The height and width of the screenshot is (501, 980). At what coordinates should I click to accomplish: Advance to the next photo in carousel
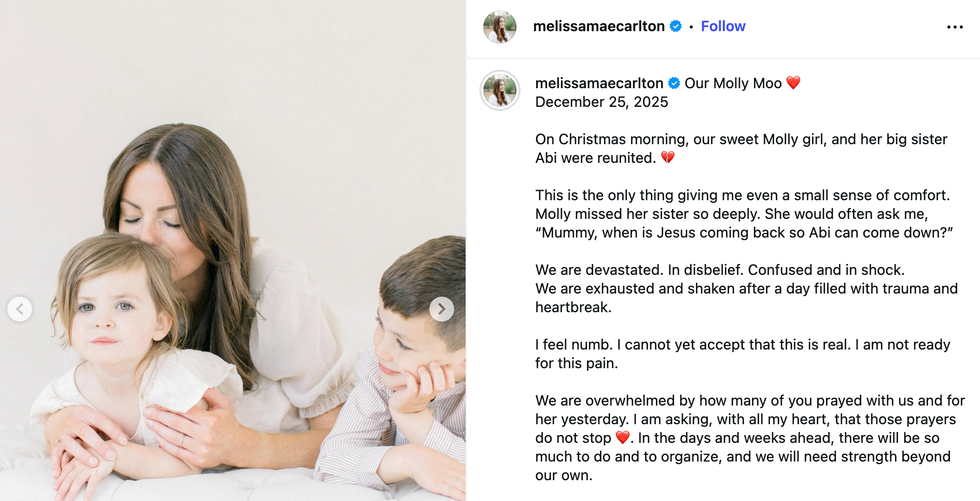tap(442, 309)
